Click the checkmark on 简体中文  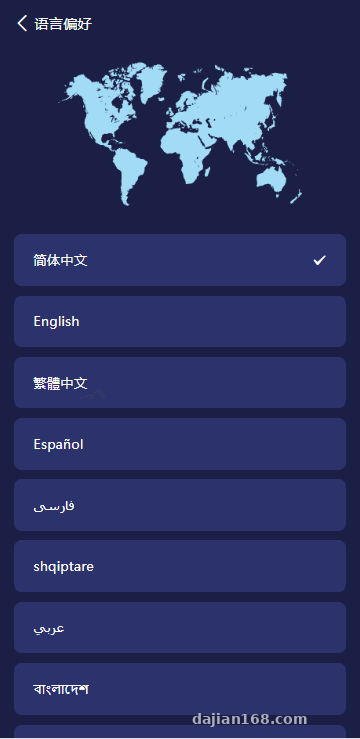[x=319, y=260]
